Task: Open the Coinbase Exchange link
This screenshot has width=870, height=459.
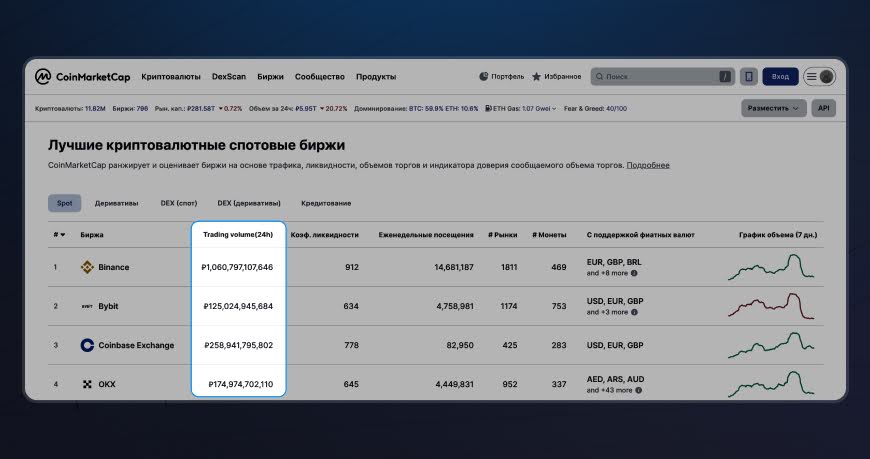Action: (136, 345)
